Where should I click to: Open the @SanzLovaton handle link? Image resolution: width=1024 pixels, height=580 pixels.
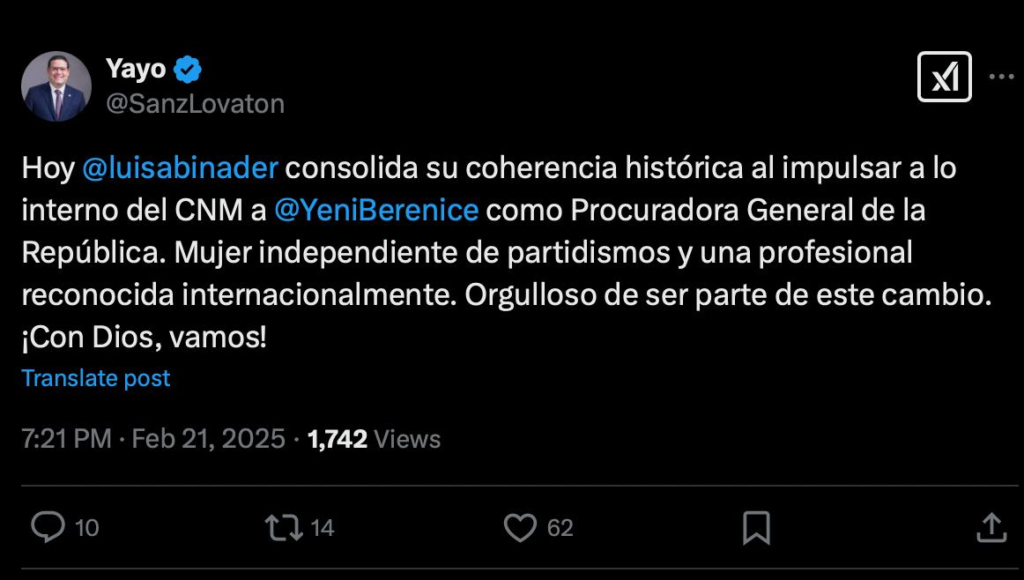pyautogui.click(x=195, y=104)
